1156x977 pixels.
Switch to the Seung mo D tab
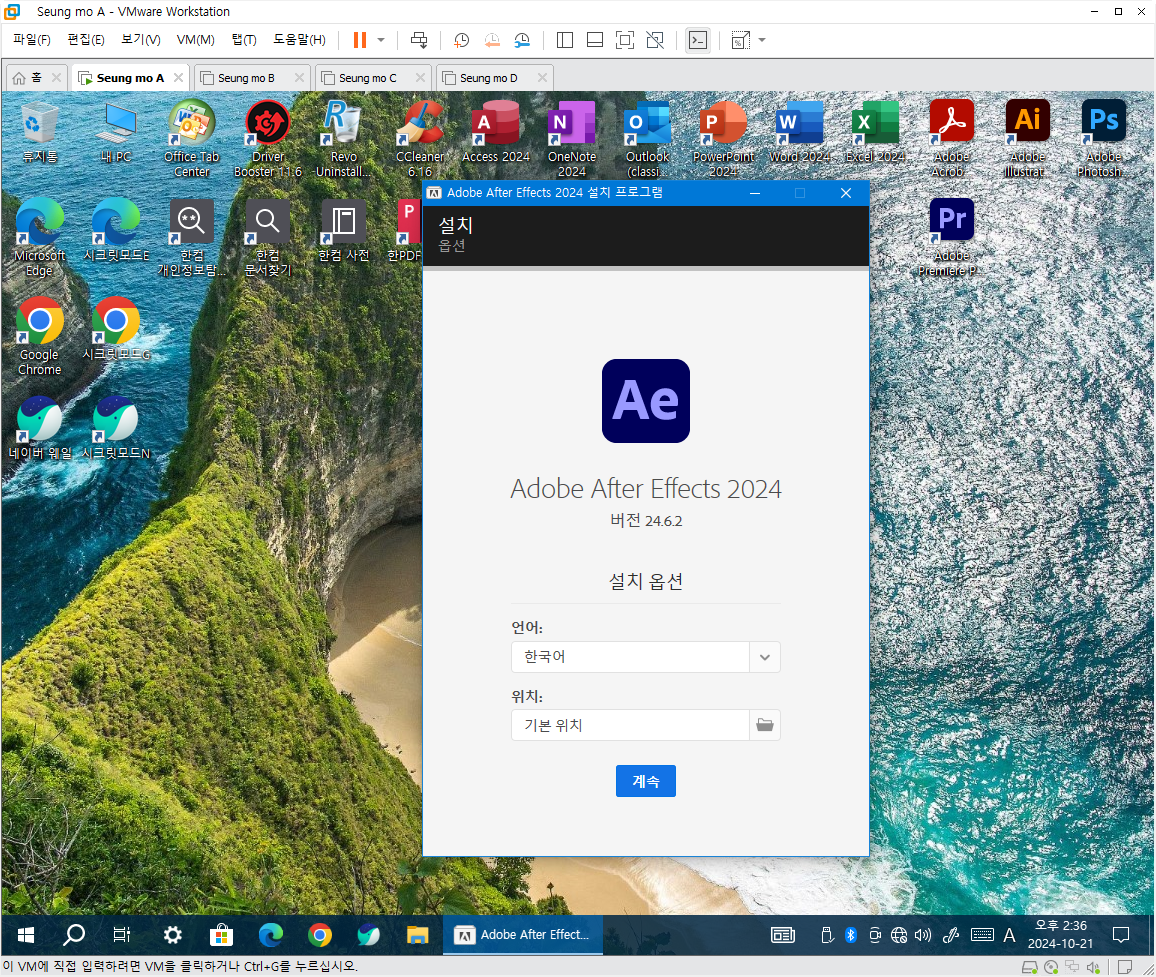click(488, 78)
